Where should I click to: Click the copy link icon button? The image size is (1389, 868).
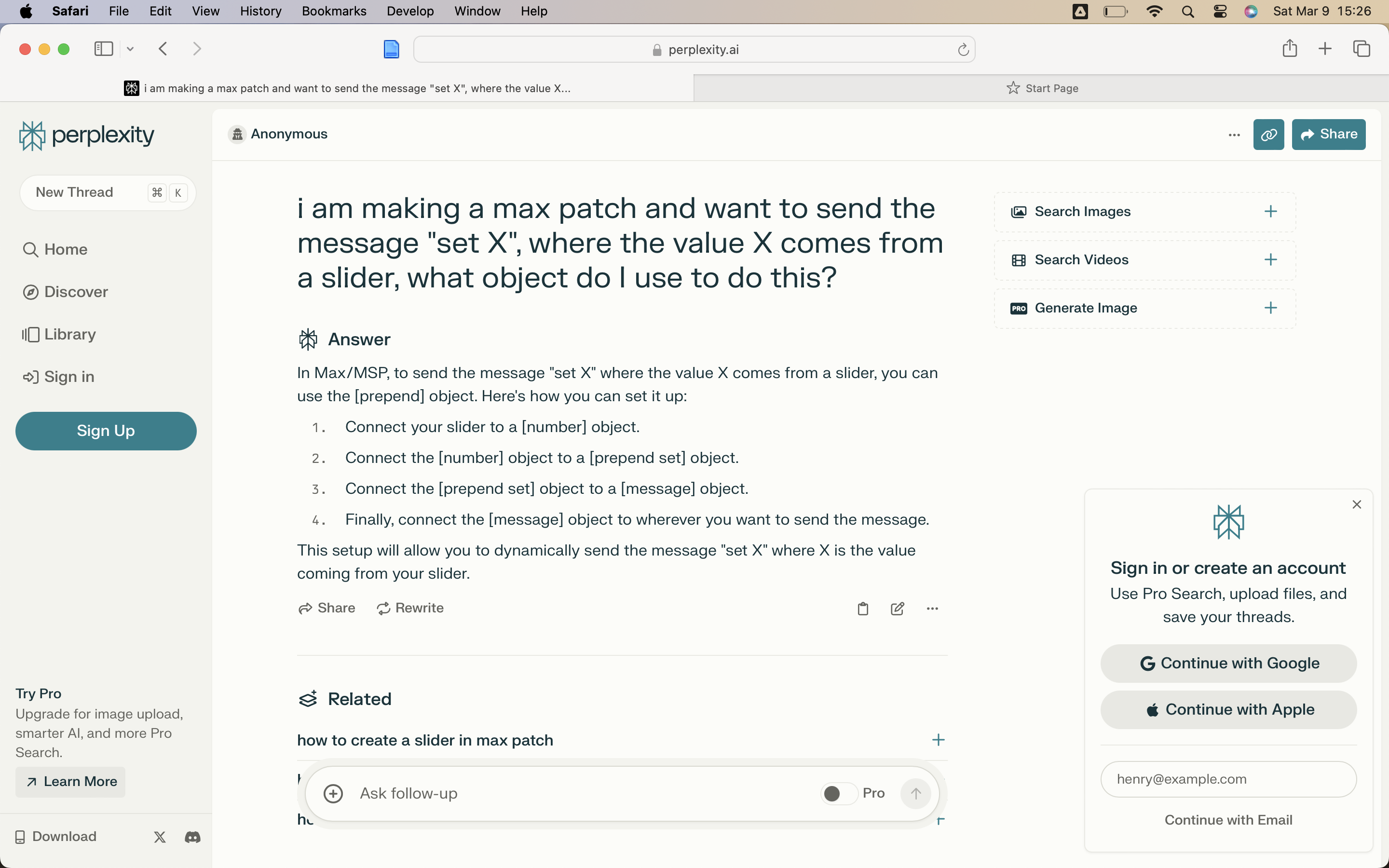coord(1268,135)
